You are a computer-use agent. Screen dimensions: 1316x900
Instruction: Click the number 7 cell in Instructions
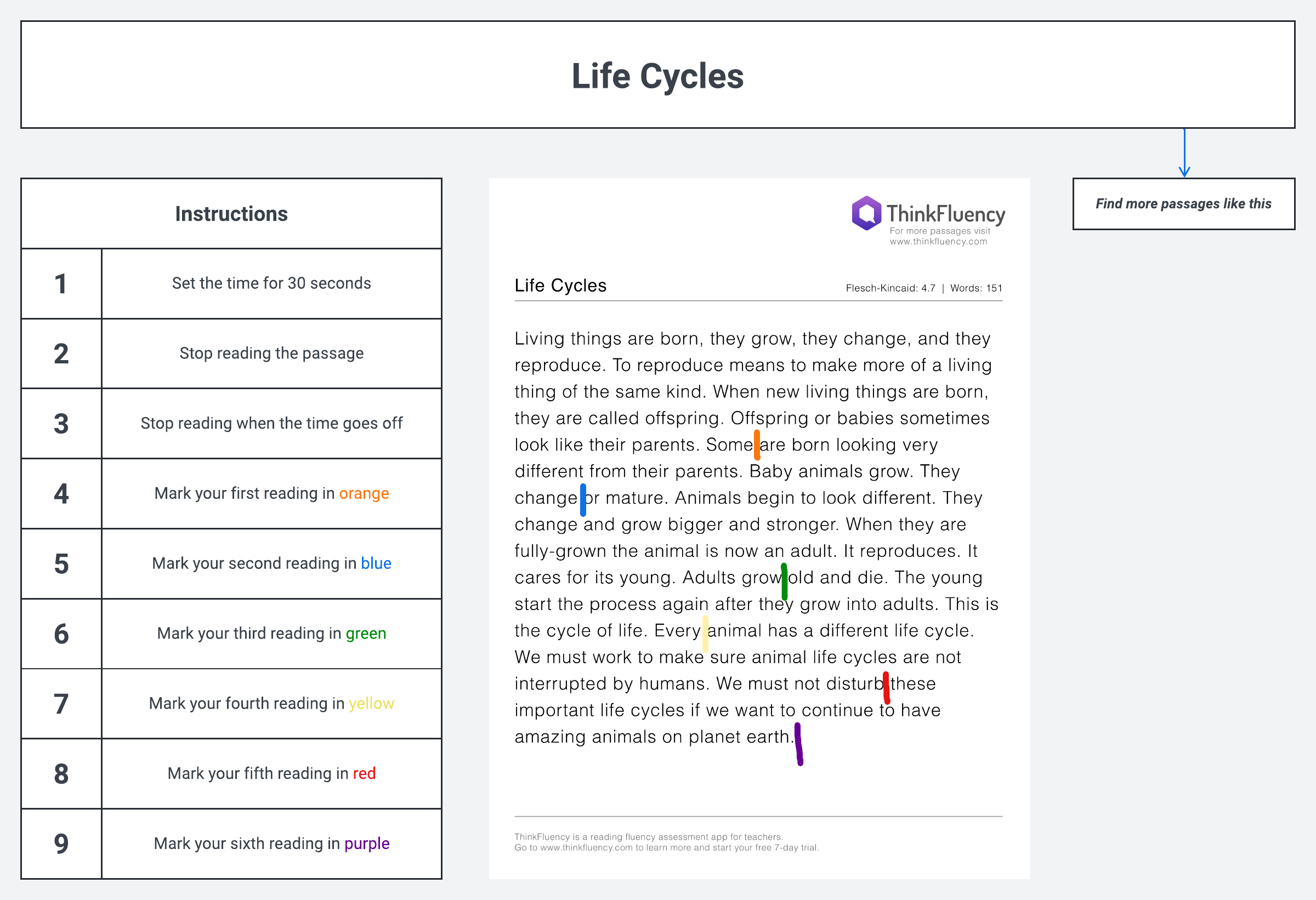[x=61, y=704]
